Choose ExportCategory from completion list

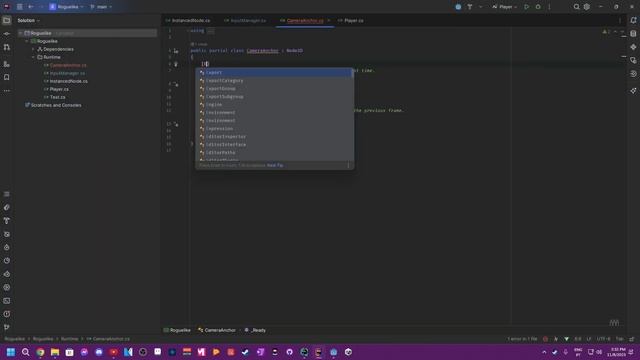[x=273, y=81]
